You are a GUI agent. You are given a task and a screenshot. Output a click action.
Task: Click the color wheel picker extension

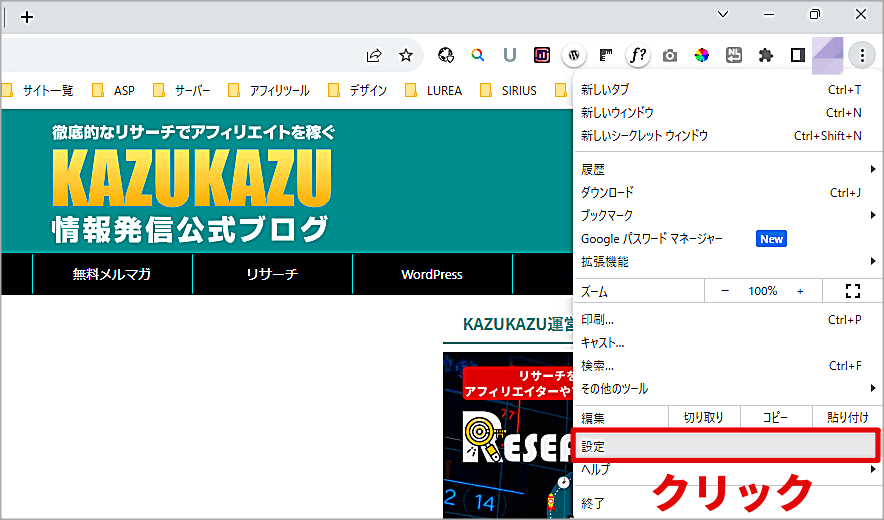click(701, 55)
